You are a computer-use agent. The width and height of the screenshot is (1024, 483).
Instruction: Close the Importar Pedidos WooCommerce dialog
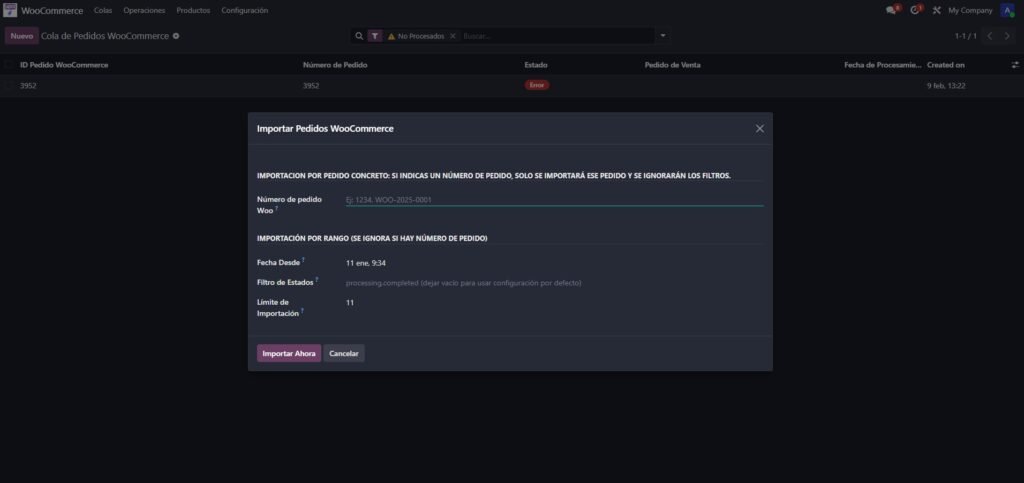pyautogui.click(x=760, y=129)
